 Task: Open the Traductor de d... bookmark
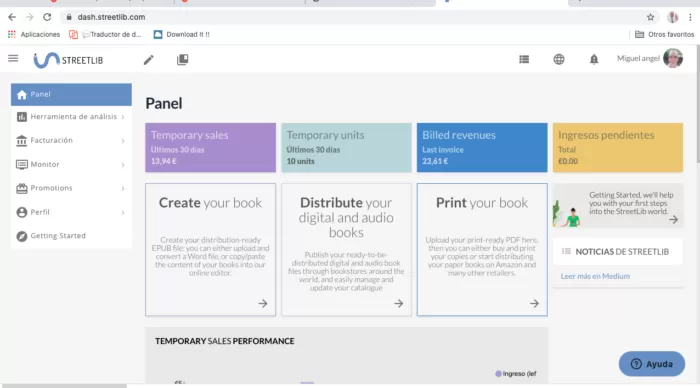(x=105, y=34)
